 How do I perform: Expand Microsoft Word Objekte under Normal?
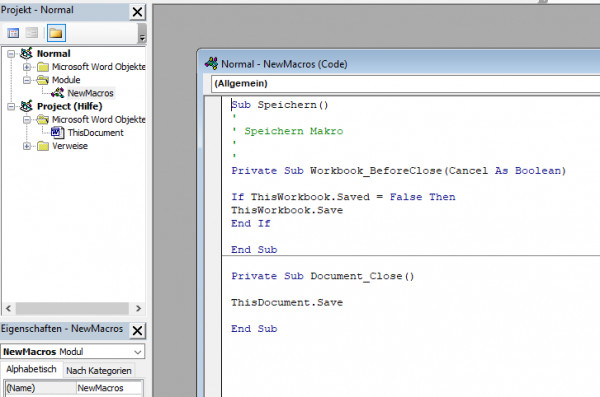pyautogui.click(x=27, y=67)
